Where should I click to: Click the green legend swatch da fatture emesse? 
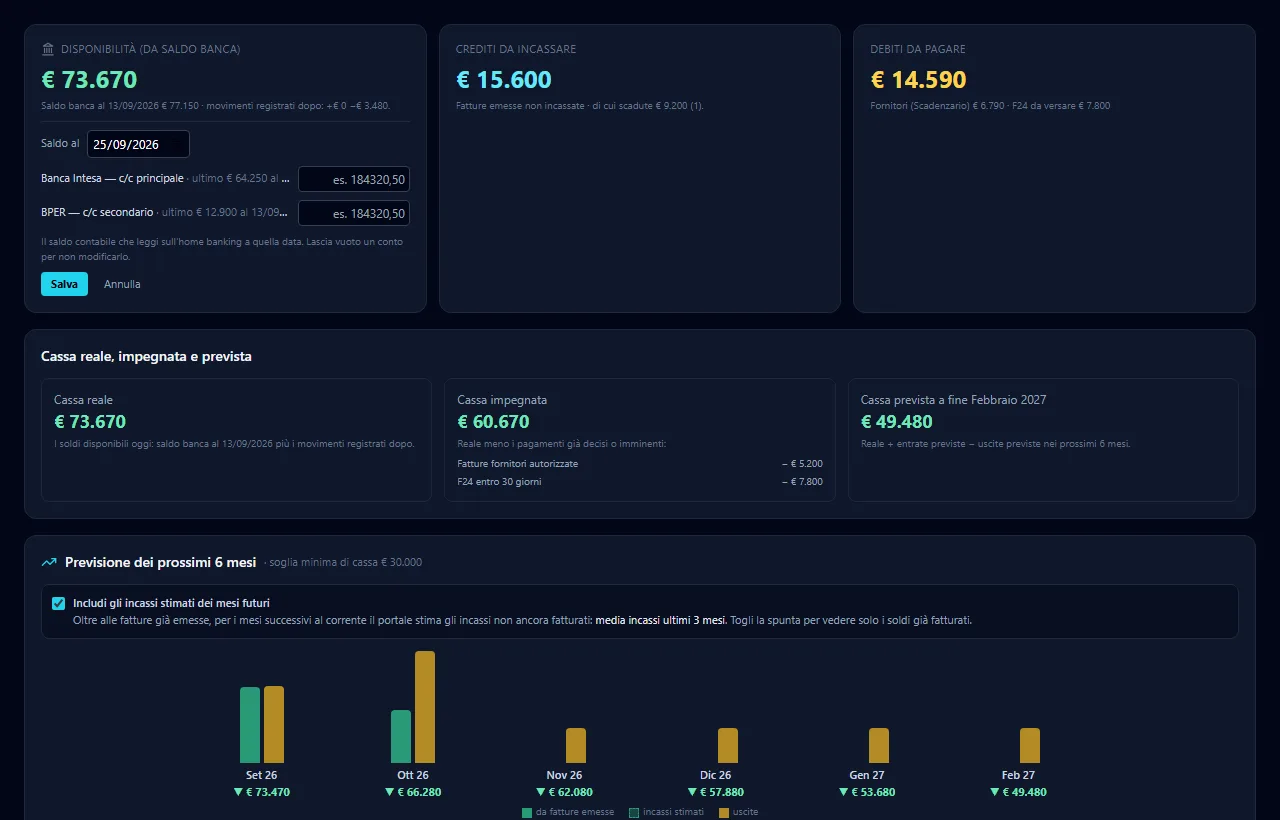[527, 812]
